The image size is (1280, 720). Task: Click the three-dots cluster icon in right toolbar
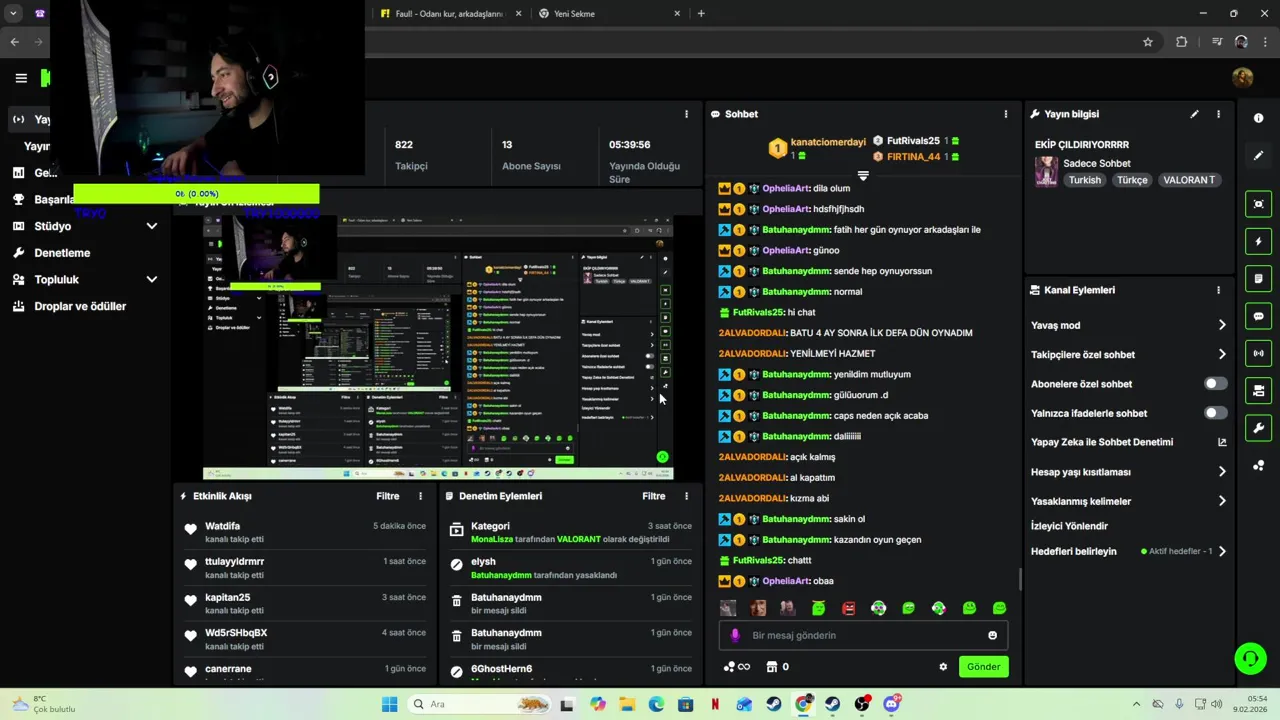pyautogui.click(x=1258, y=465)
